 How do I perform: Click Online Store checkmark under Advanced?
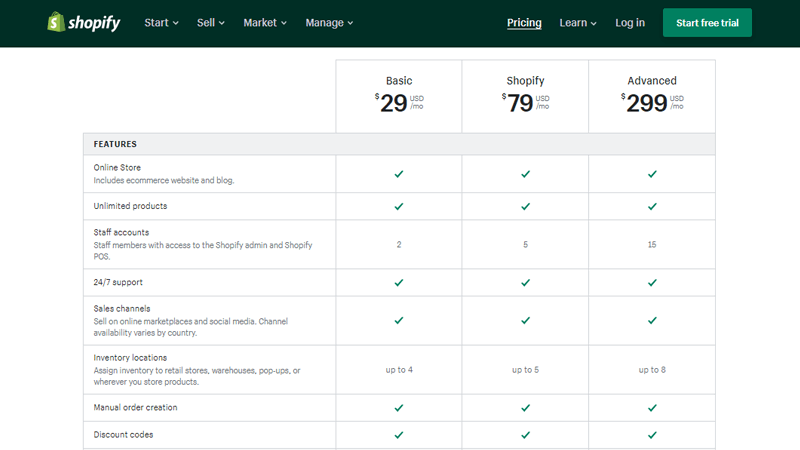click(652, 174)
